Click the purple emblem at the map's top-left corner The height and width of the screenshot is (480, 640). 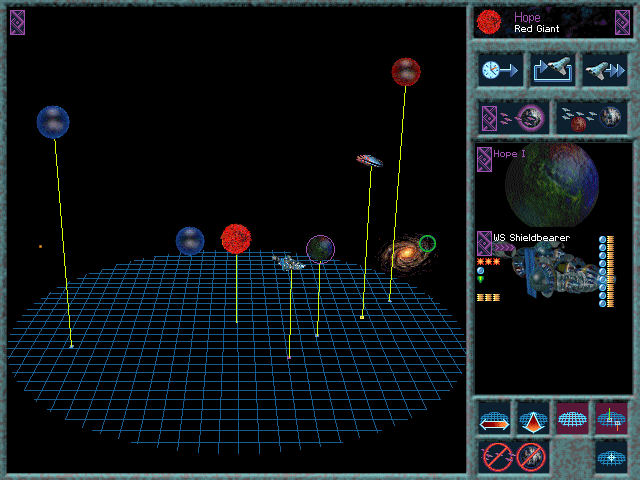click(18, 22)
